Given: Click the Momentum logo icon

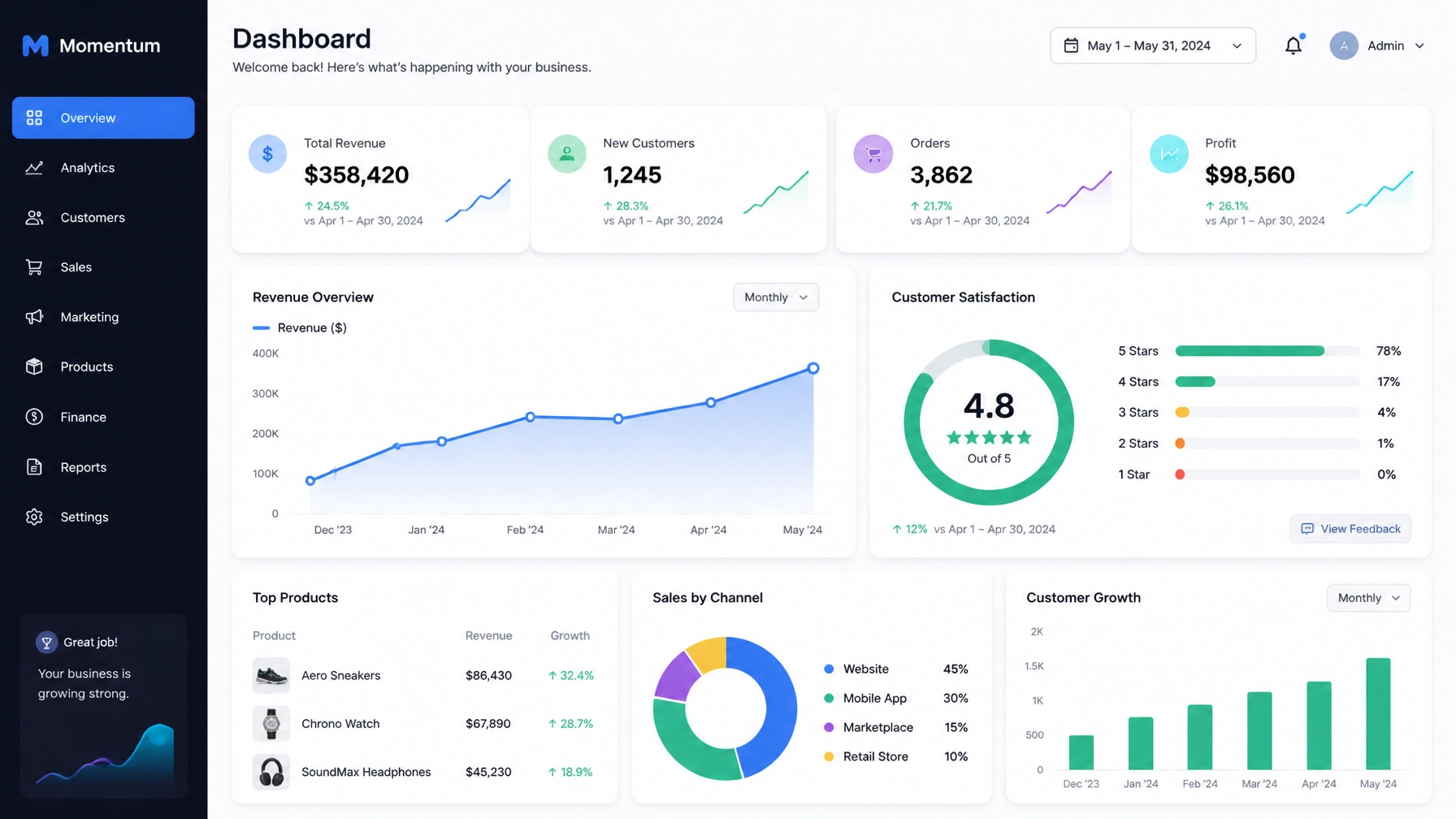Looking at the screenshot, I should pyautogui.click(x=35, y=45).
